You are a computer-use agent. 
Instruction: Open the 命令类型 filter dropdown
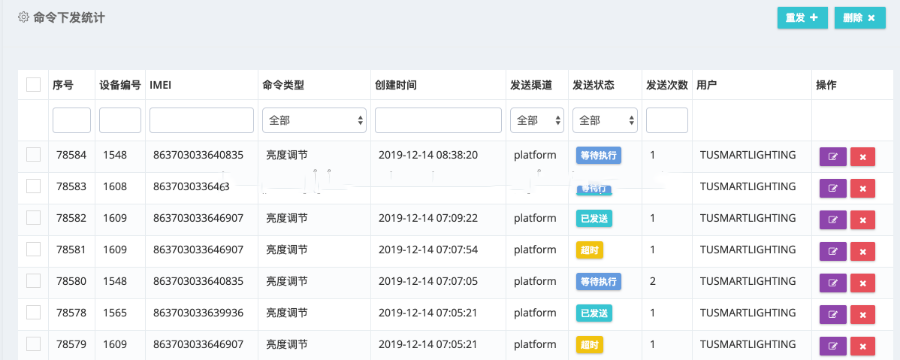pos(315,120)
